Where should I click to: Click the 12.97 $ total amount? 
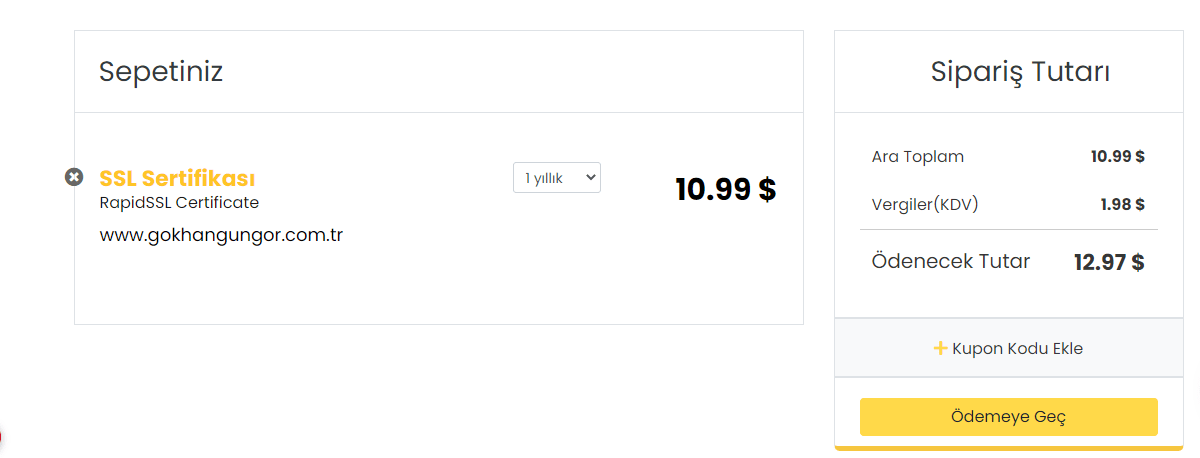(x=1109, y=262)
